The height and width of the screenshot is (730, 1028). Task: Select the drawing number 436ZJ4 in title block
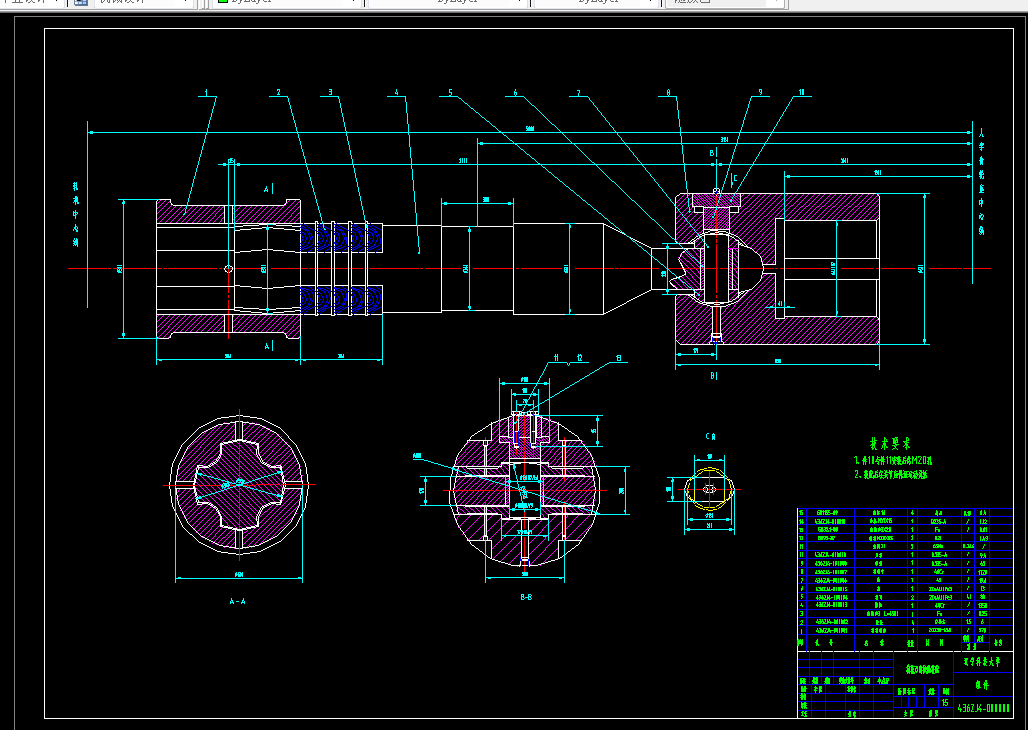point(983,708)
